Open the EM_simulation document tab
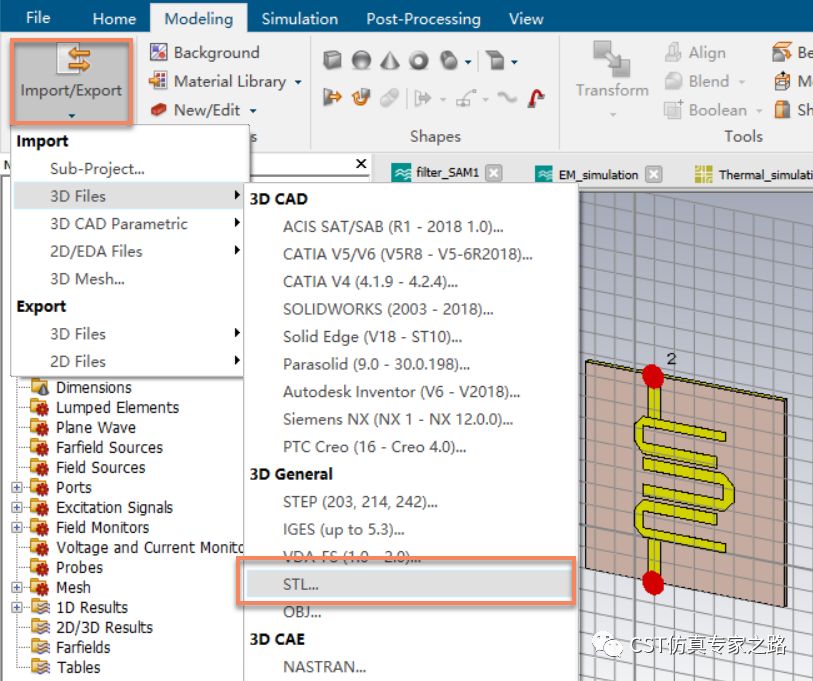813x681 pixels. click(598, 174)
